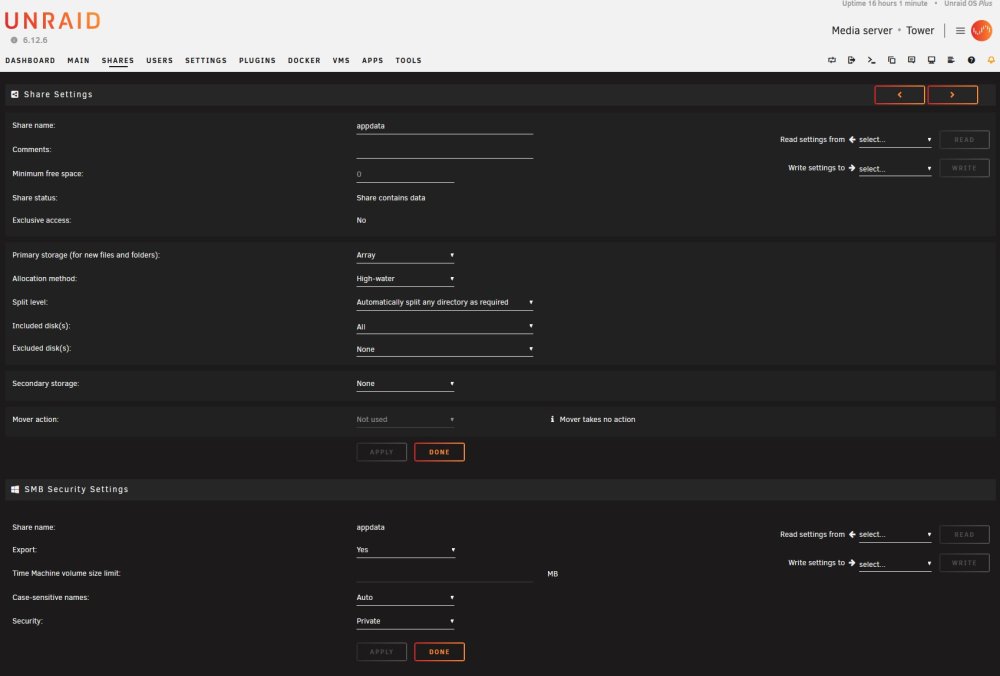Open Share Settings Write settings to dropdown
1000x676 pixels.
(x=895, y=169)
